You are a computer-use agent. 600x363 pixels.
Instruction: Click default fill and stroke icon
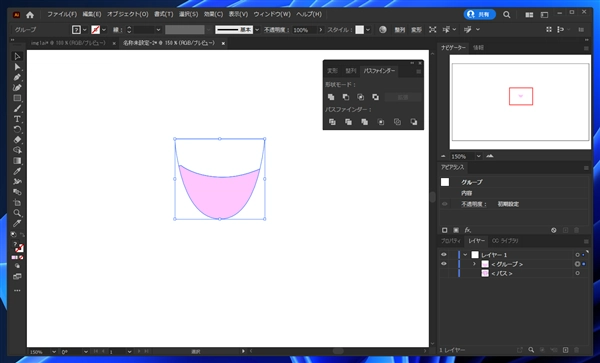coord(13,234)
